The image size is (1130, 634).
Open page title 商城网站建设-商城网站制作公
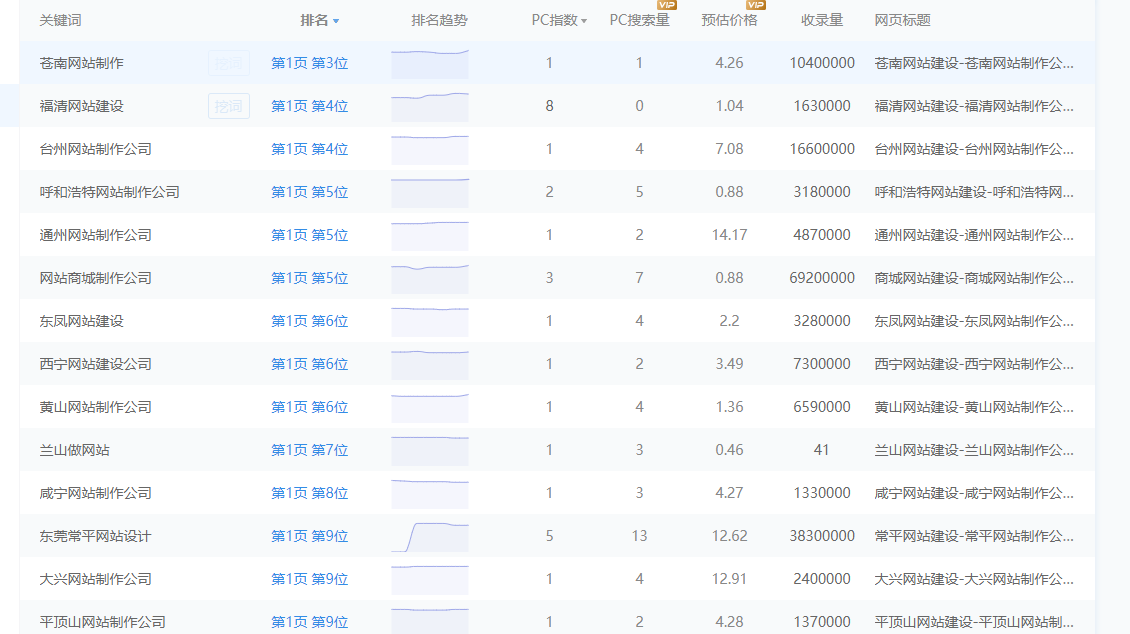click(x=974, y=278)
